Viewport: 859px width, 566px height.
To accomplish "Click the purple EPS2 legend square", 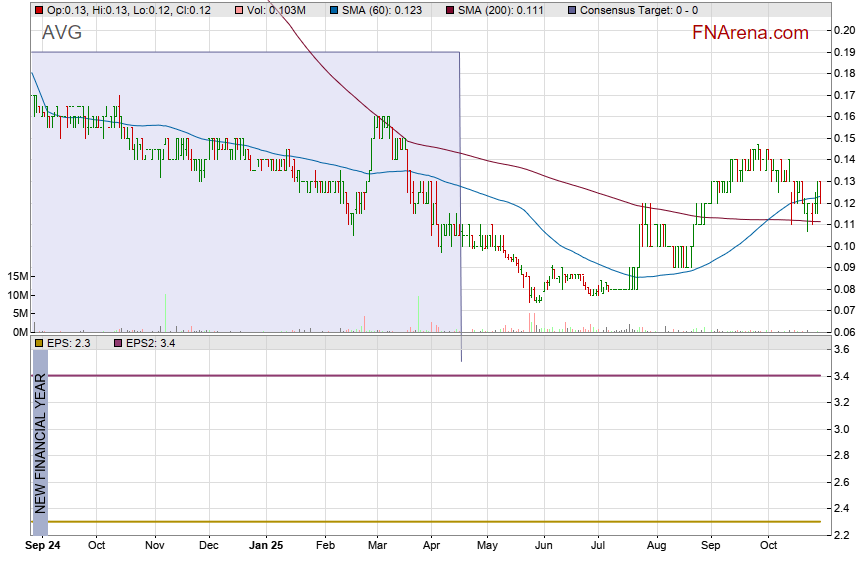I will pyautogui.click(x=117, y=343).
